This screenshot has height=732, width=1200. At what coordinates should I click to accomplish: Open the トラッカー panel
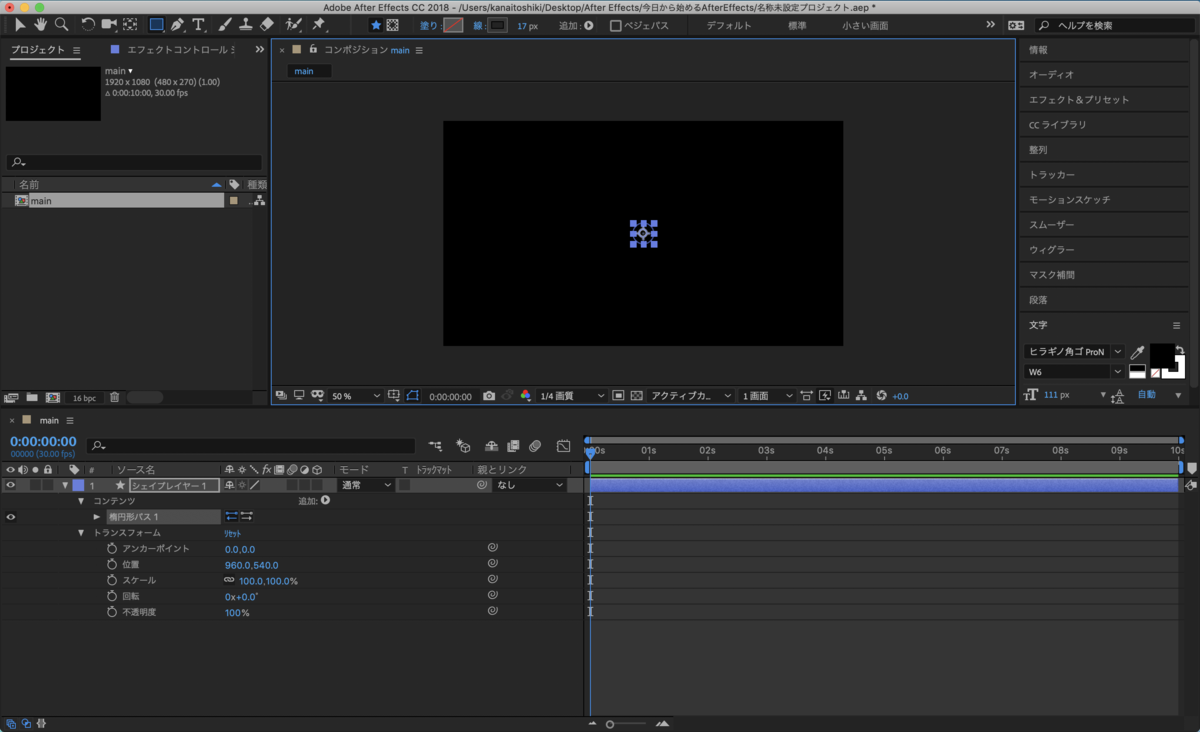click(1052, 175)
